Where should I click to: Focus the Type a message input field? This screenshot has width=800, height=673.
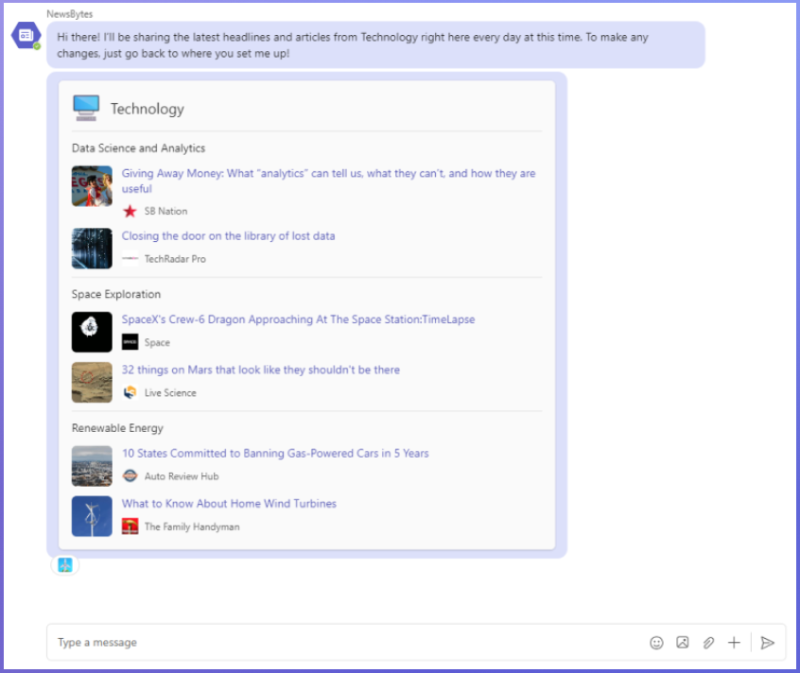347,642
